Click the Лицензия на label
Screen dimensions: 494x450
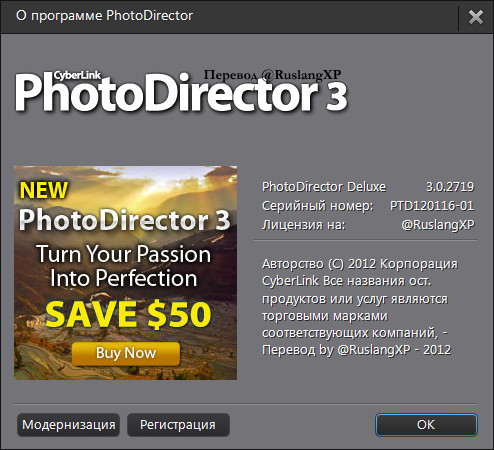click(303, 225)
